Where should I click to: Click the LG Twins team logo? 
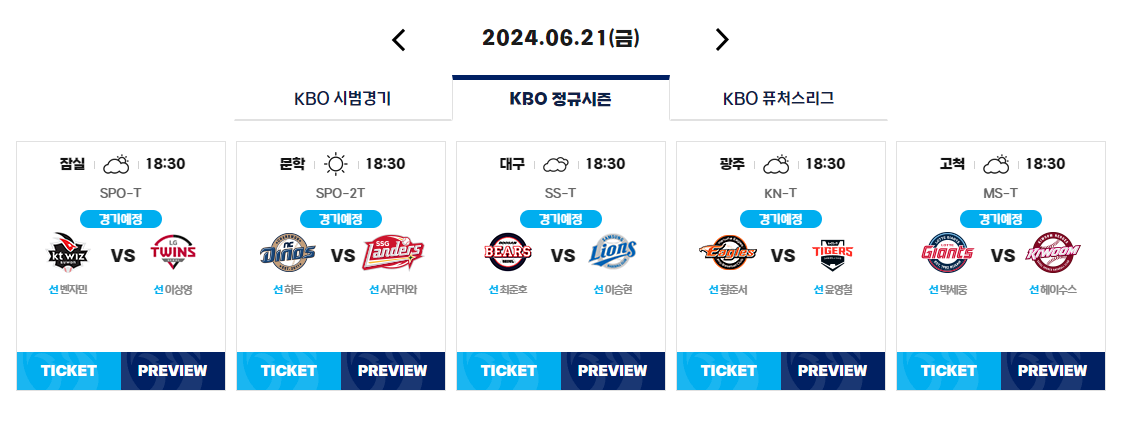(x=173, y=252)
